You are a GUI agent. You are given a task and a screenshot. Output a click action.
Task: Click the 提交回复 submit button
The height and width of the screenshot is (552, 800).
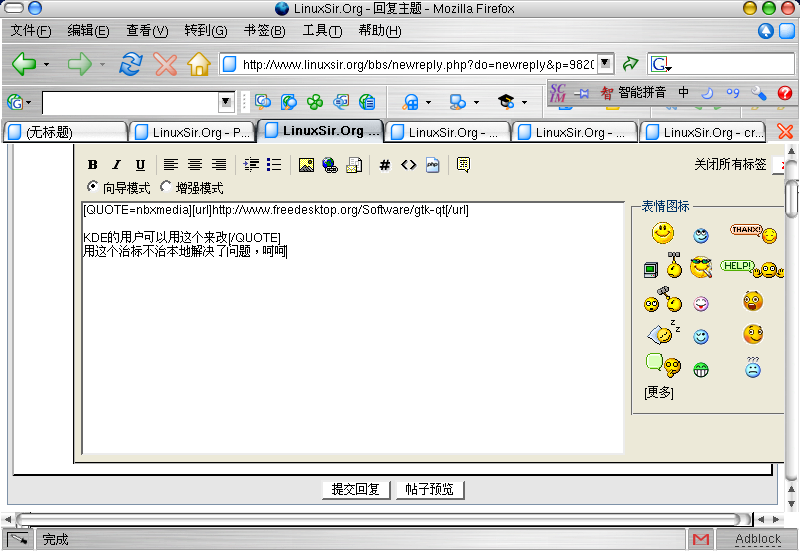[x=356, y=489]
